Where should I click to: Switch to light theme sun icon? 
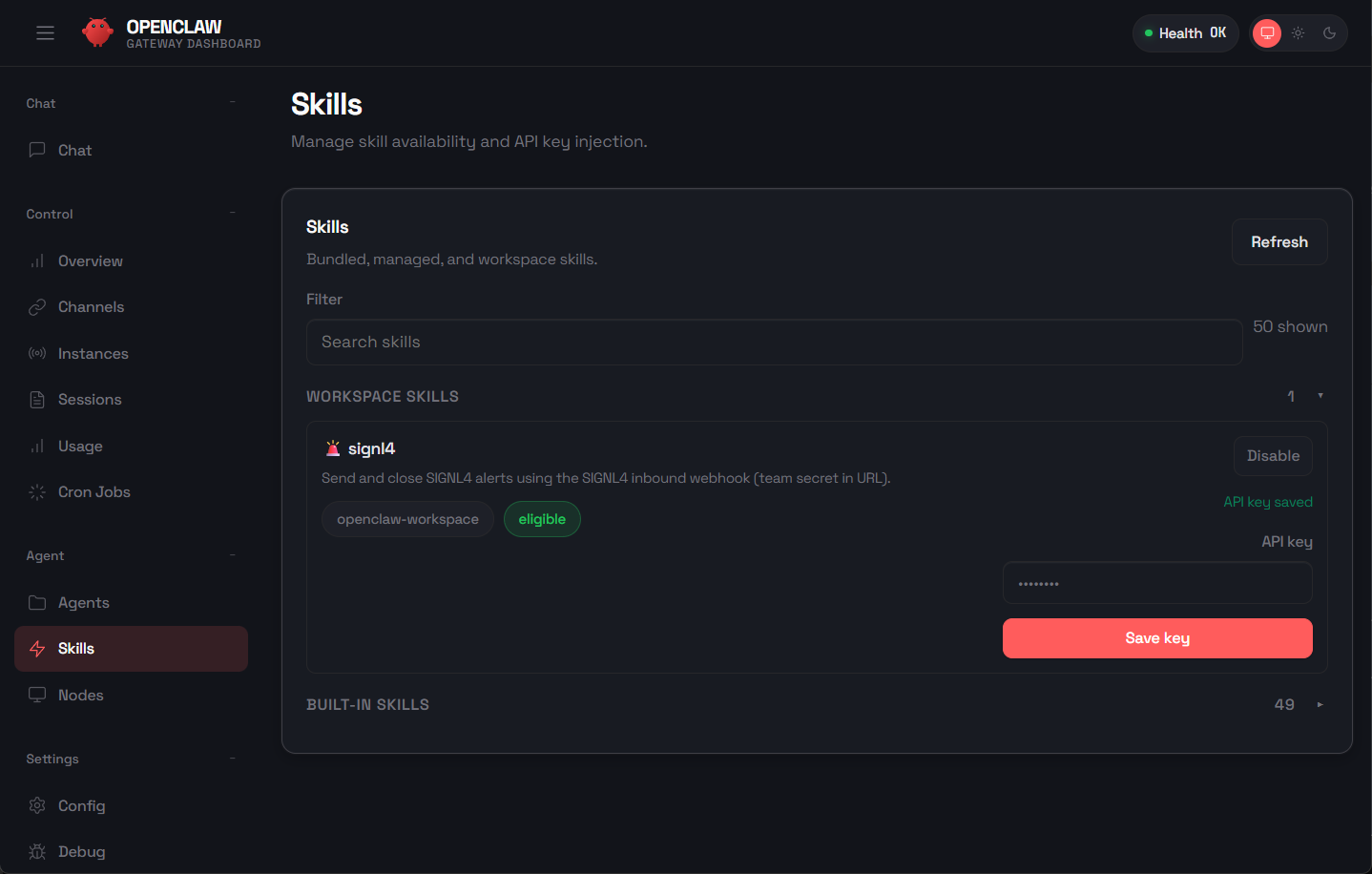(x=1299, y=33)
